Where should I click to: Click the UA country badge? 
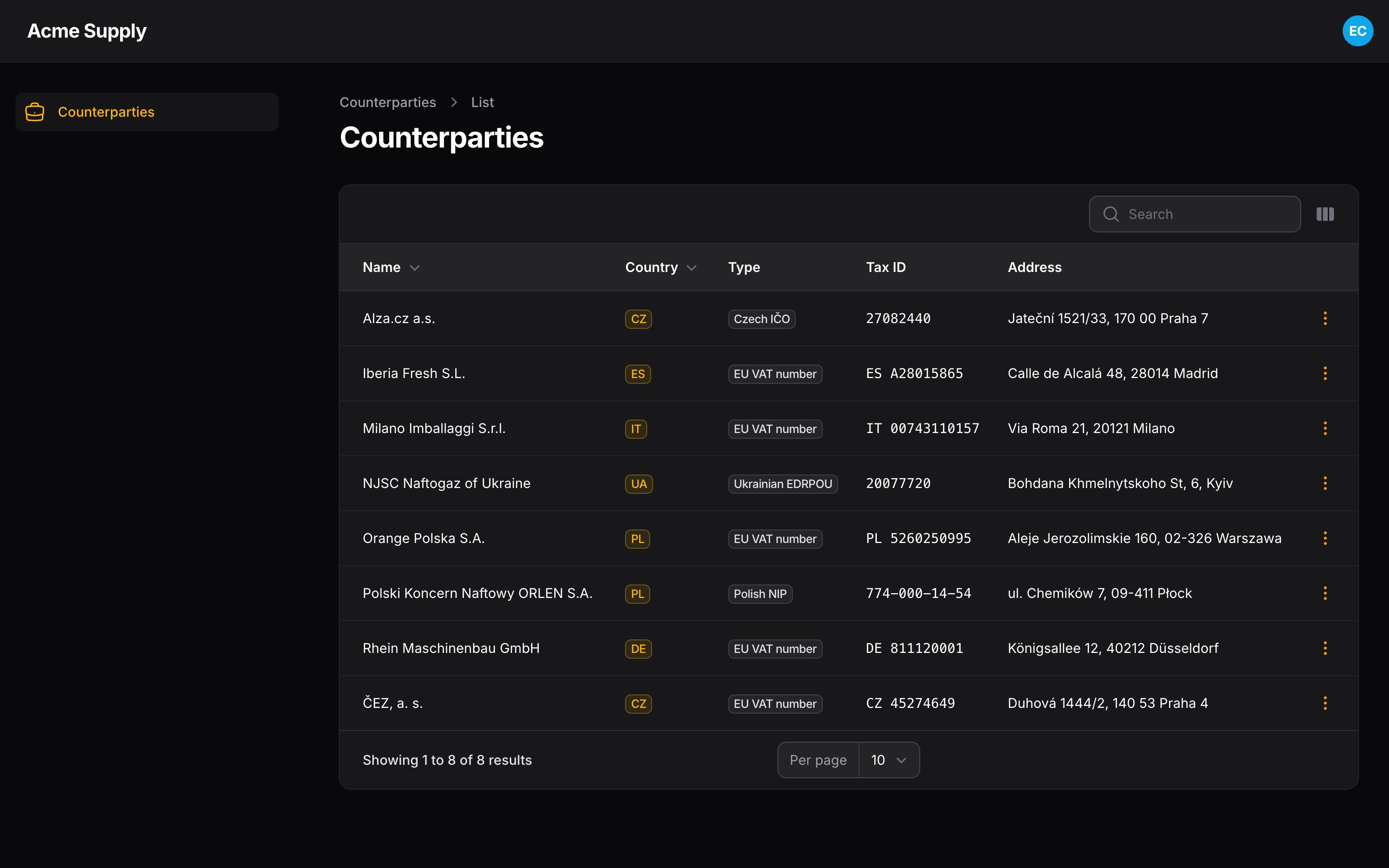pyautogui.click(x=639, y=484)
